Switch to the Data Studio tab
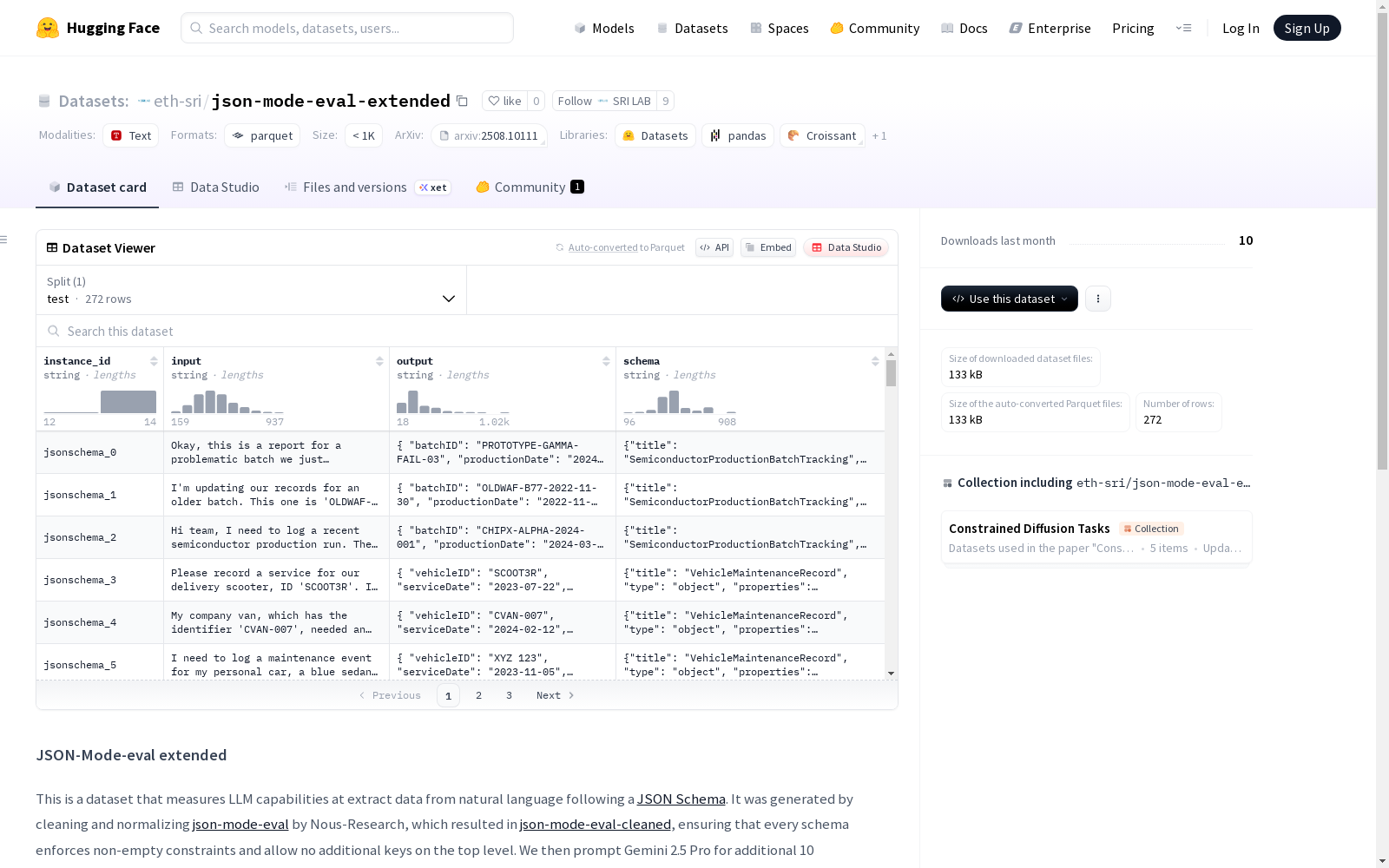 click(215, 187)
